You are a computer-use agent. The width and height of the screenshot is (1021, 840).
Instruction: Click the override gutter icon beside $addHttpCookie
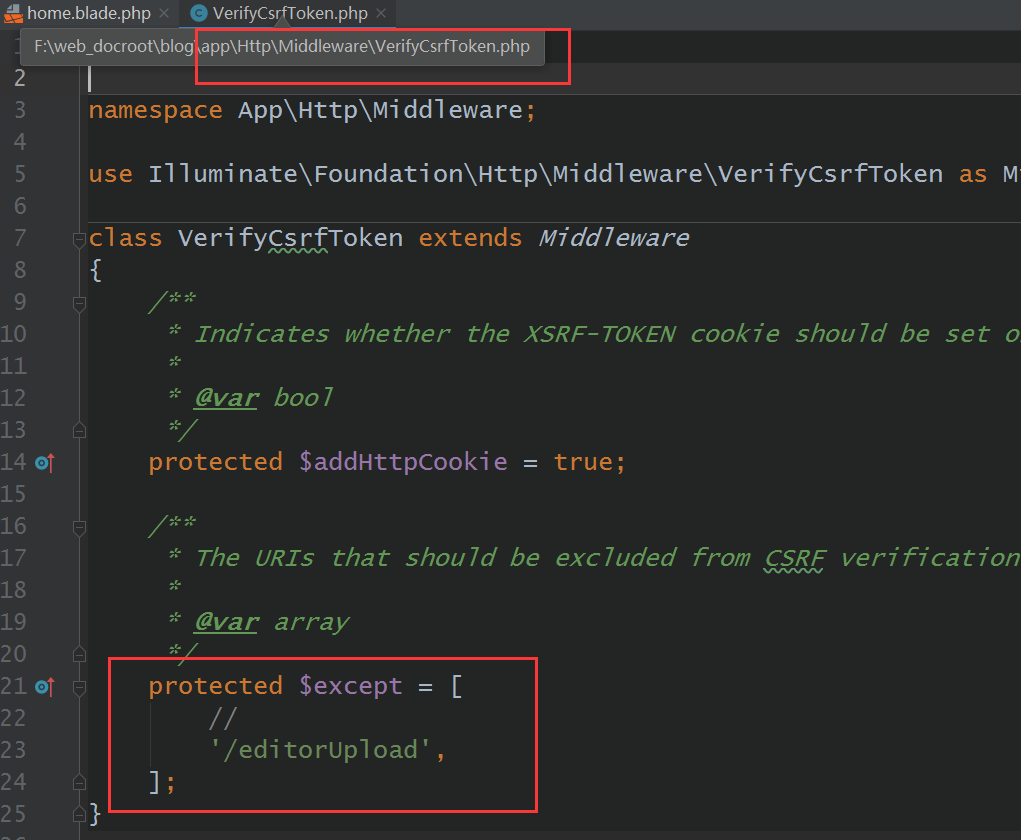(x=44, y=463)
